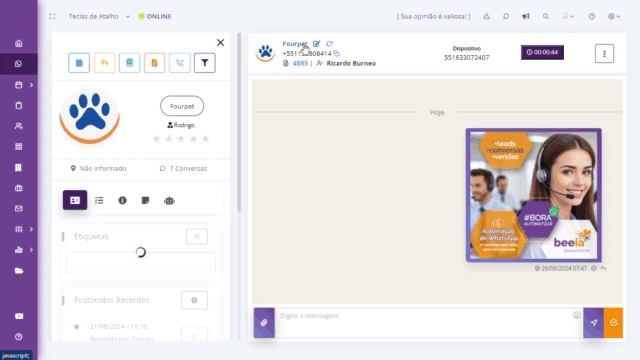Open the briefcase icon in sidebar
640x360 pixels.
click(x=19, y=188)
